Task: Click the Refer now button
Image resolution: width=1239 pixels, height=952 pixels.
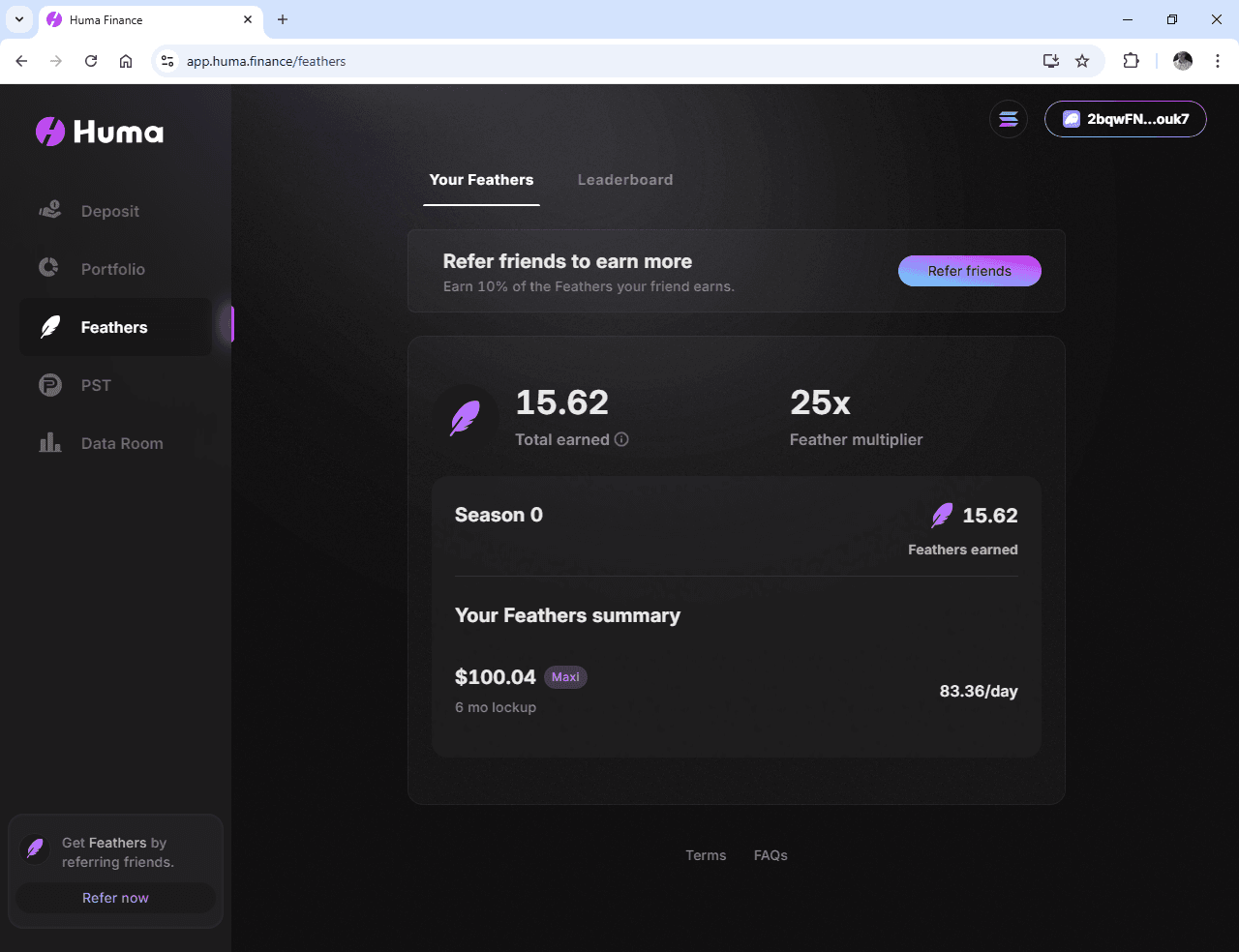Action: pyautogui.click(x=116, y=898)
